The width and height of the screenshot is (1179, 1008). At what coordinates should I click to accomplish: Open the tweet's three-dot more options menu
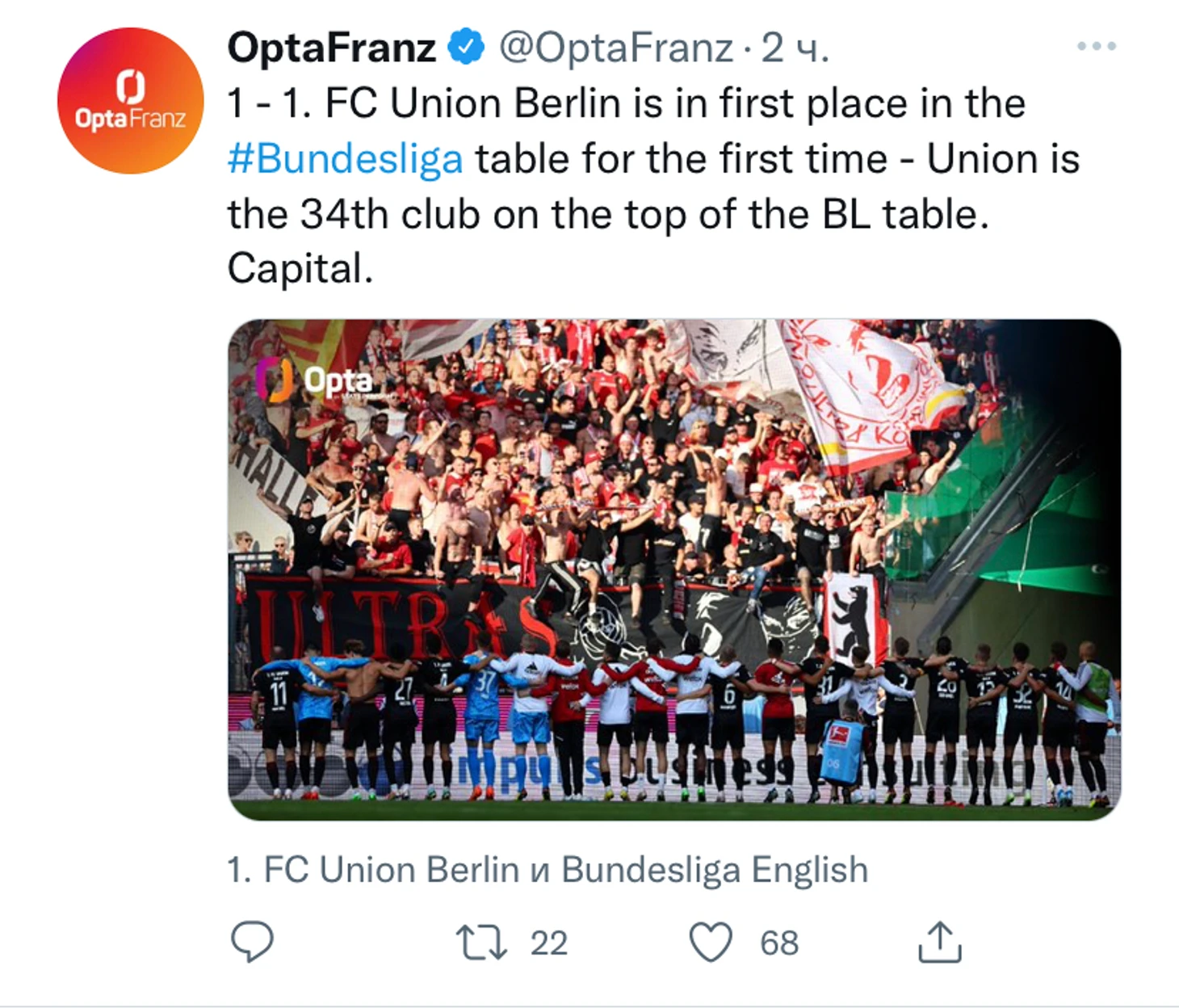tap(1096, 47)
